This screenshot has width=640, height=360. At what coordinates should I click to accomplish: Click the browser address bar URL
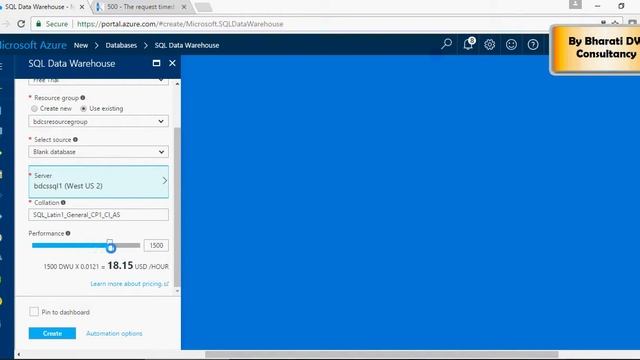tap(180, 24)
